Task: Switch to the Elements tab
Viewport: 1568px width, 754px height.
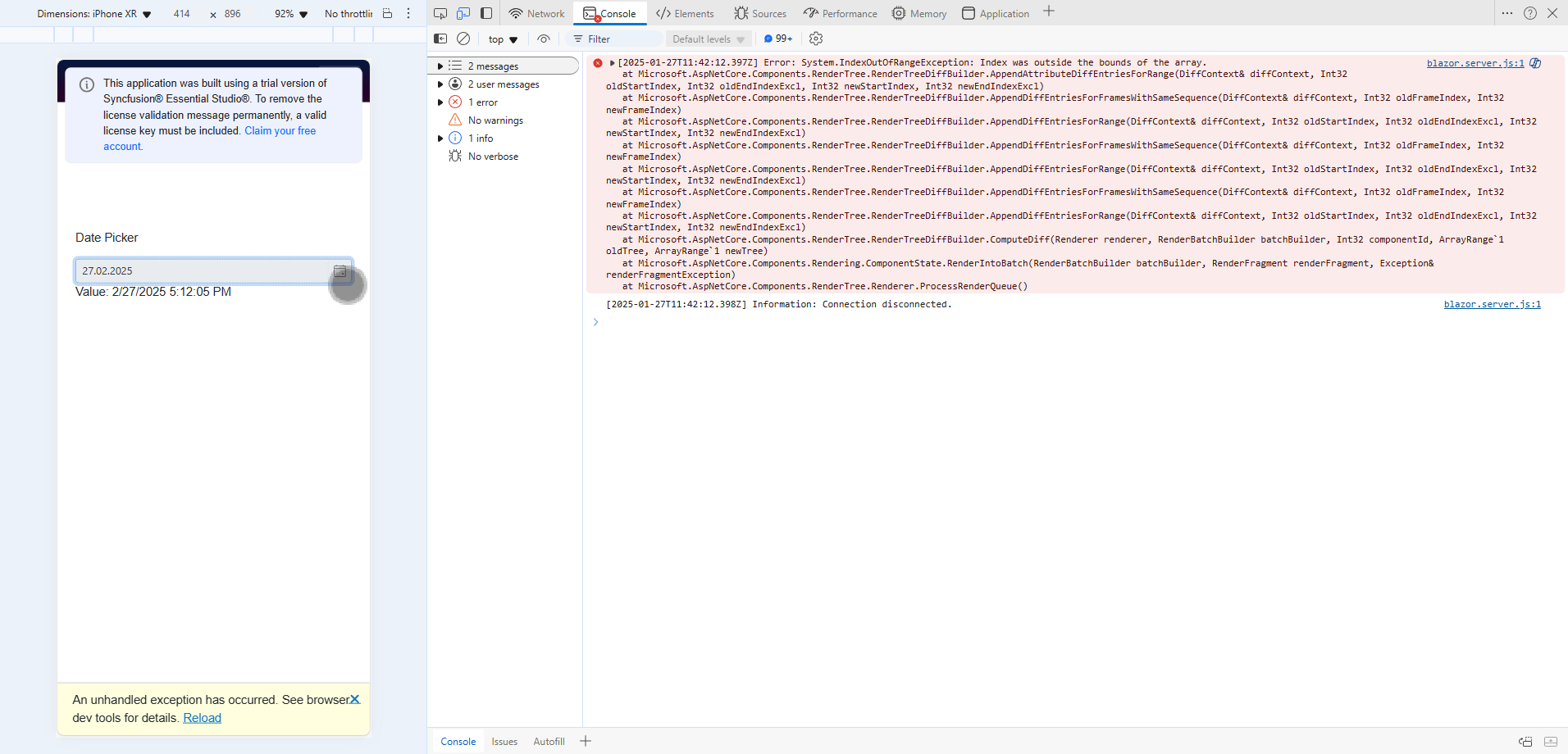Action: pyautogui.click(x=685, y=13)
